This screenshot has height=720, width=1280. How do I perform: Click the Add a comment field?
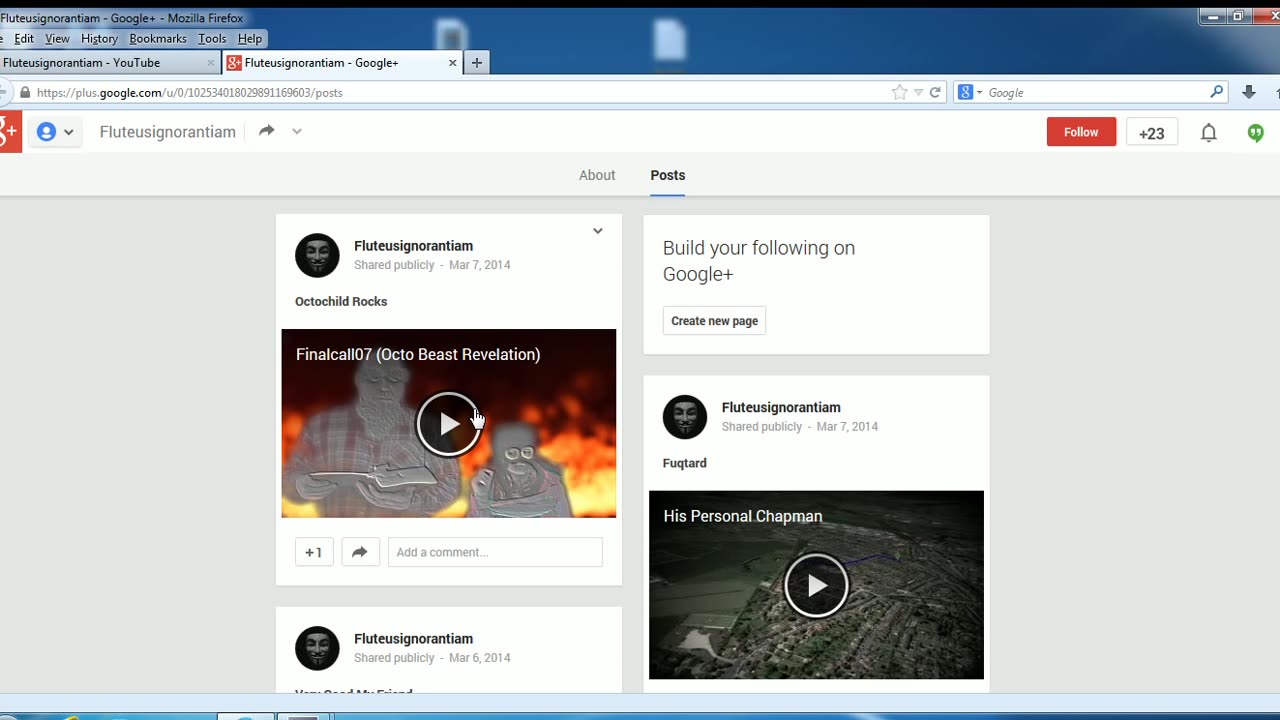pyautogui.click(x=495, y=552)
